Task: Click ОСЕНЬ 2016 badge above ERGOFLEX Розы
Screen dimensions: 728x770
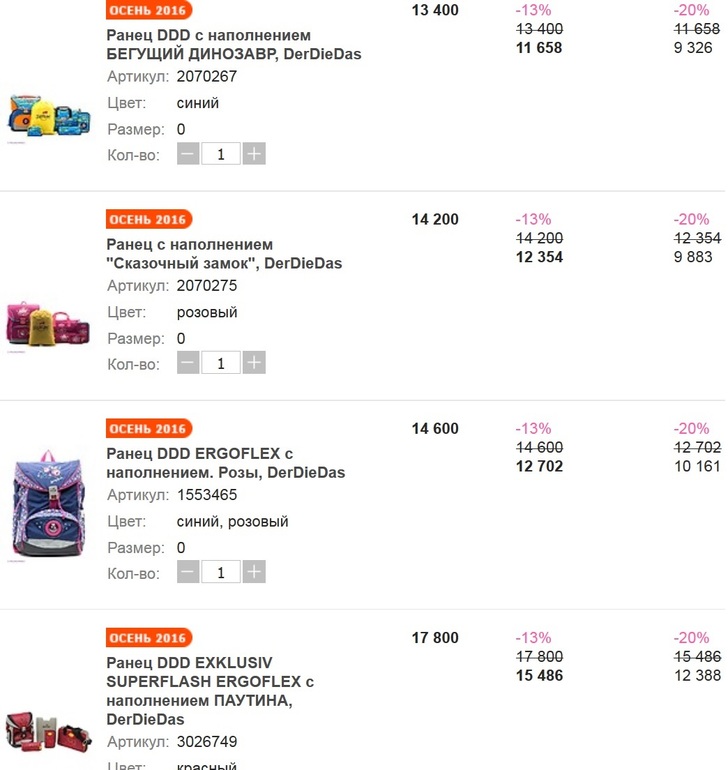Action: click(x=148, y=429)
